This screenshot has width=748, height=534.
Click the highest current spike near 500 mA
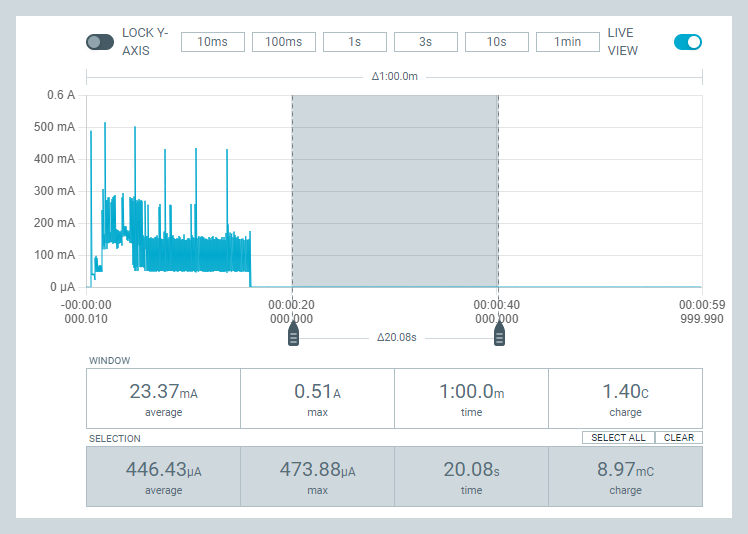pos(105,125)
